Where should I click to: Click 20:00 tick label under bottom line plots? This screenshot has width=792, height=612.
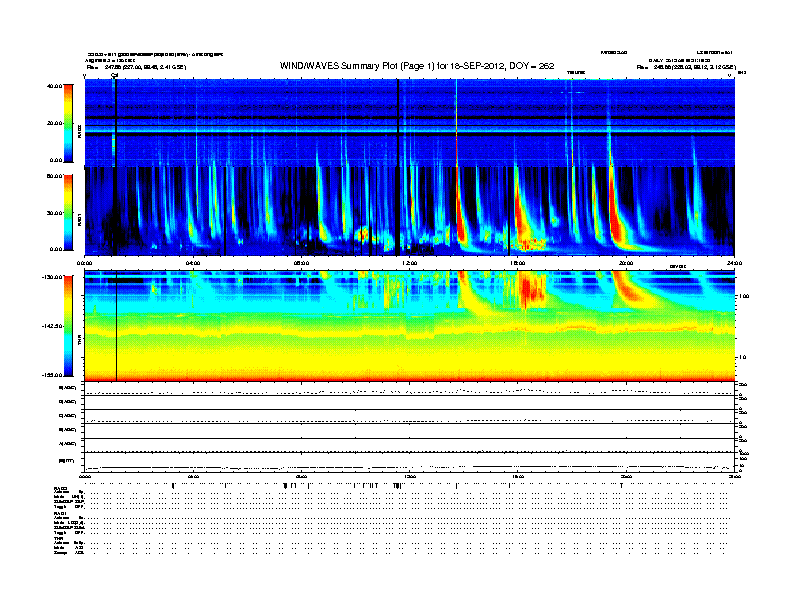(x=626, y=476)
